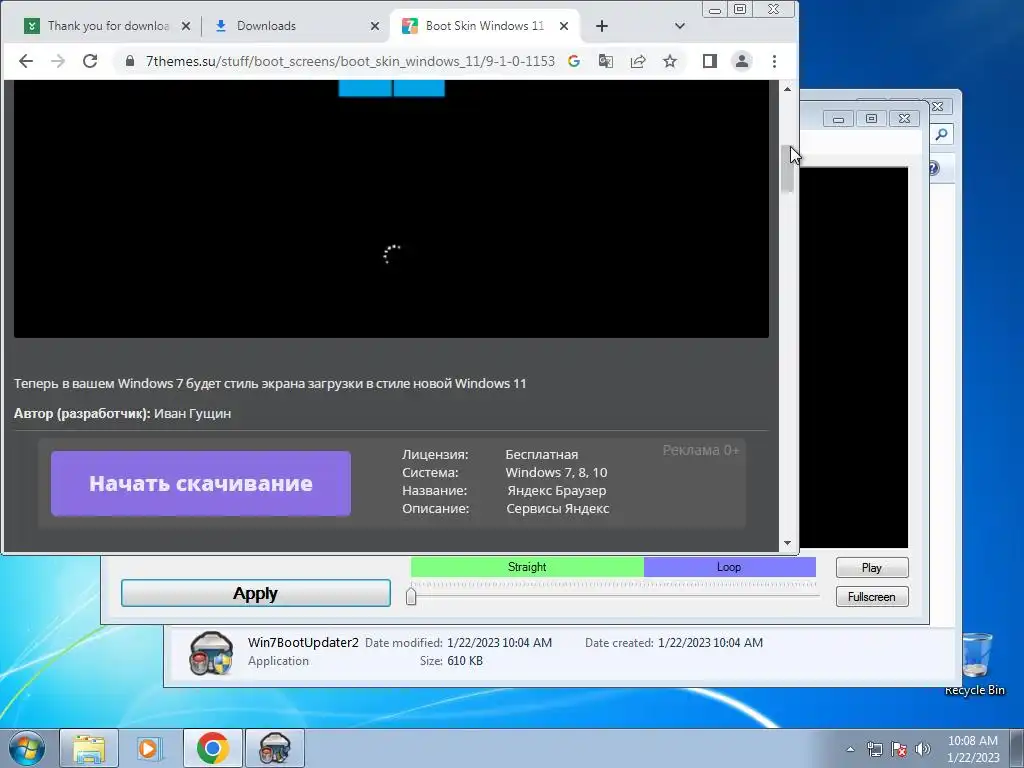The width and height of the screenshot is (1024, 768).
Task: Bookmark this page with star
Action: click(x=670, y=61)
